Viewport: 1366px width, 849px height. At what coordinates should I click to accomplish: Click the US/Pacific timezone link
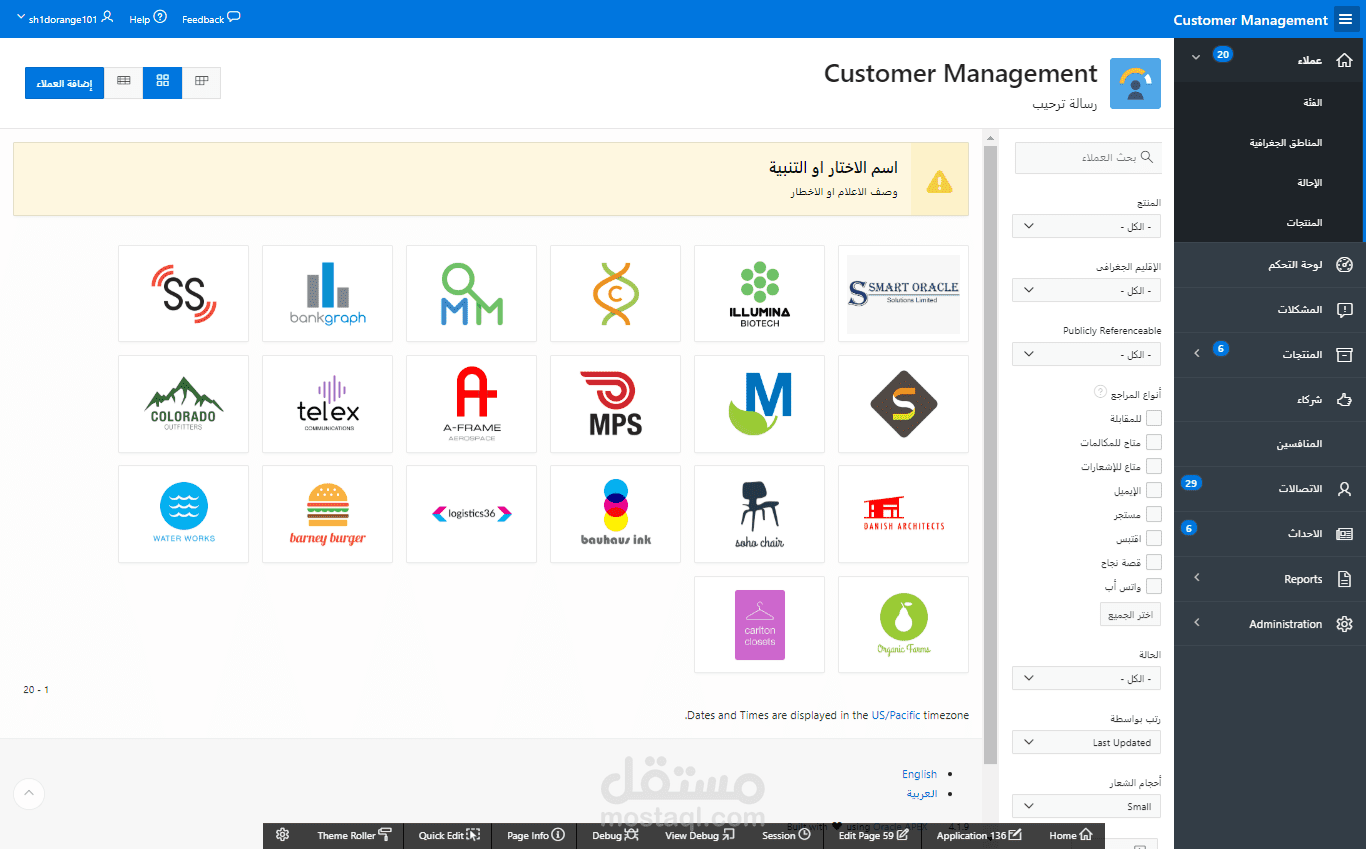[896, 715]
